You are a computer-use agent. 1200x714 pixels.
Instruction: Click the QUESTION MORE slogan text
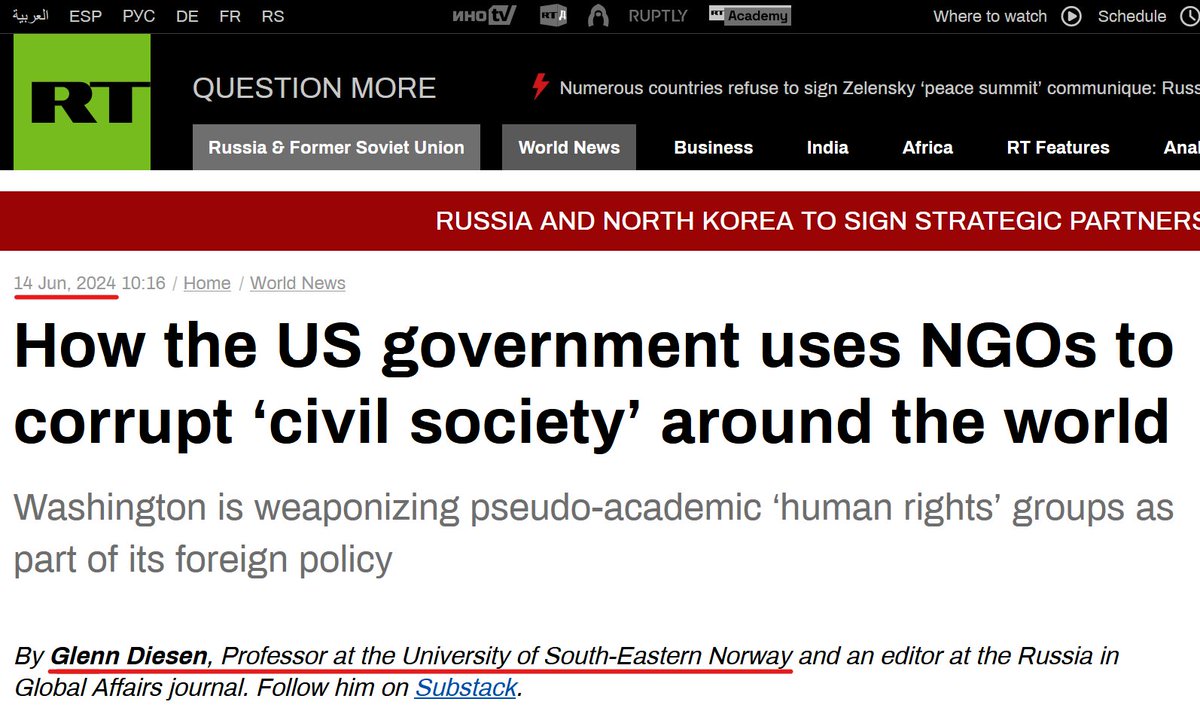pos(314,88)
